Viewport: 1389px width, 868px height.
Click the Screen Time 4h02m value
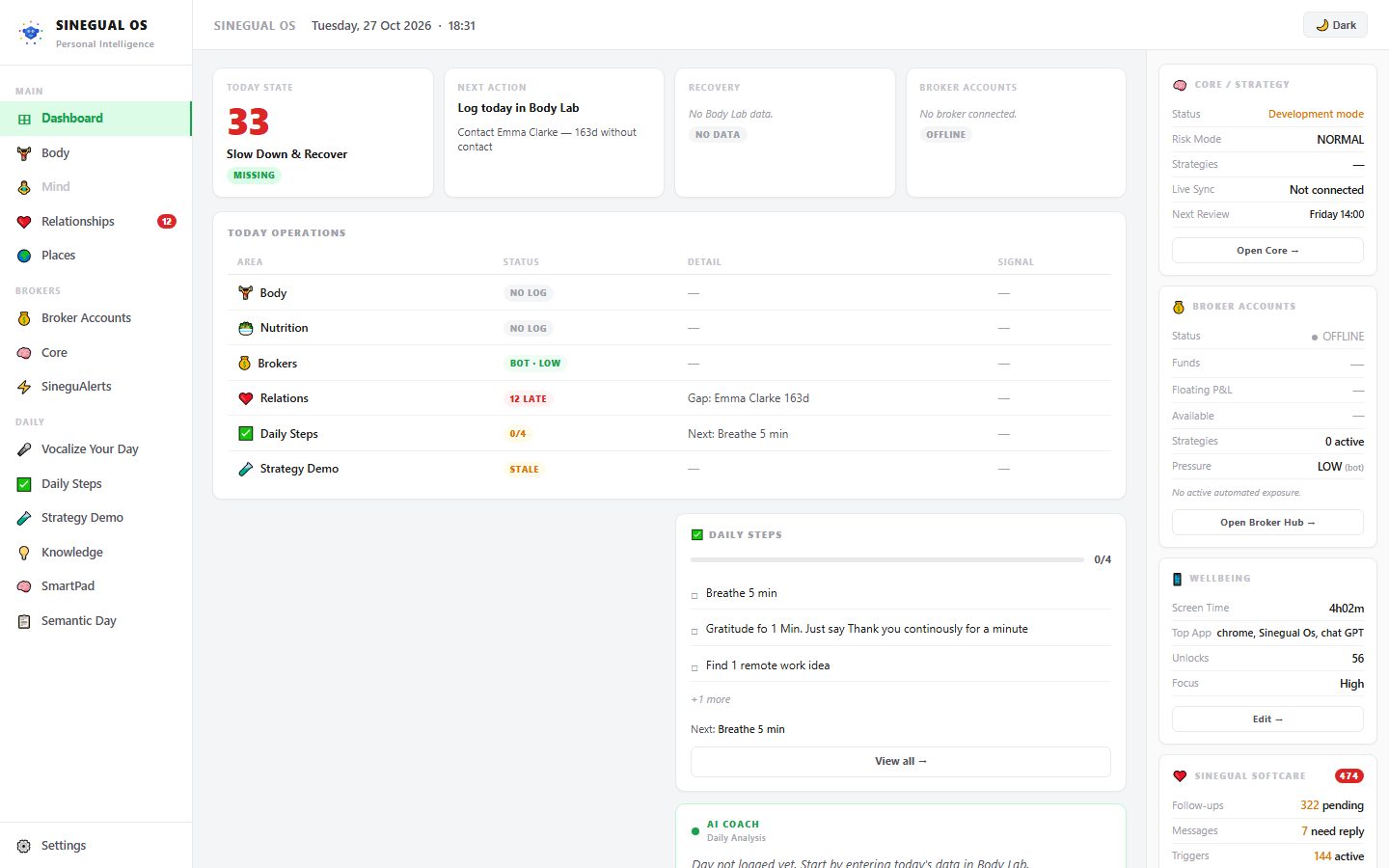pyautogui.click(x=1346, y=609)
